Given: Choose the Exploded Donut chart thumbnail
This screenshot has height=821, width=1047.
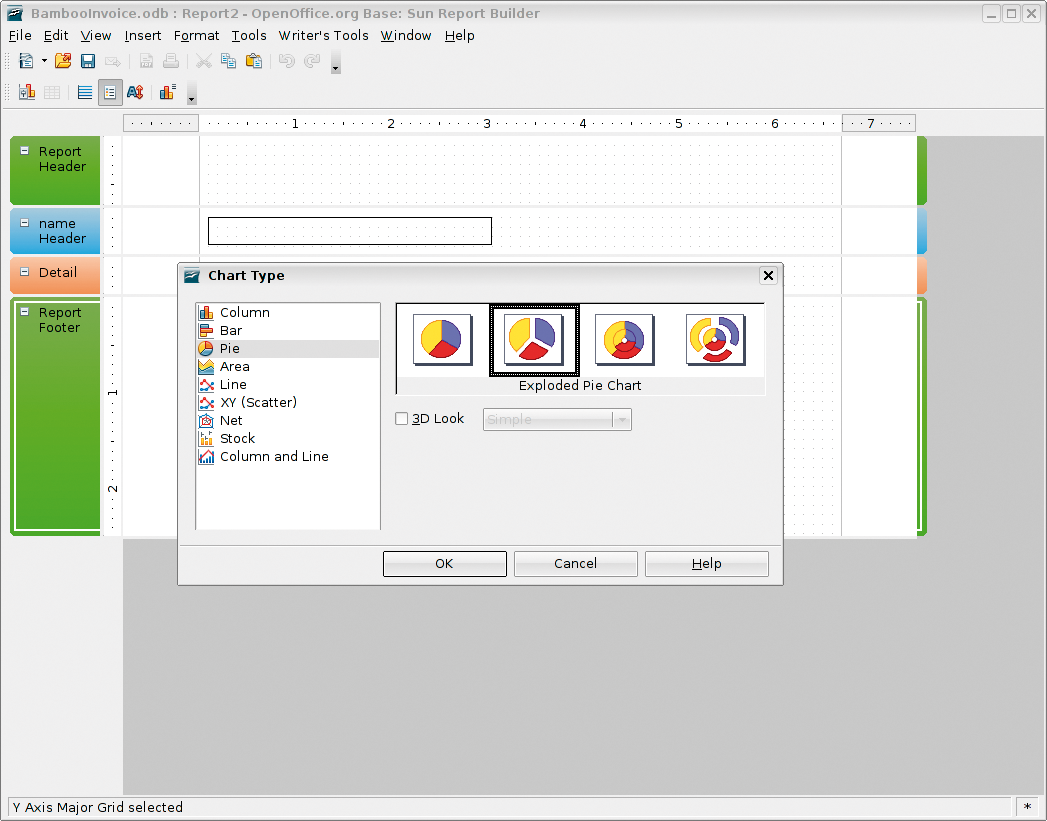Looking at the screenshot, I should (716, 340).
